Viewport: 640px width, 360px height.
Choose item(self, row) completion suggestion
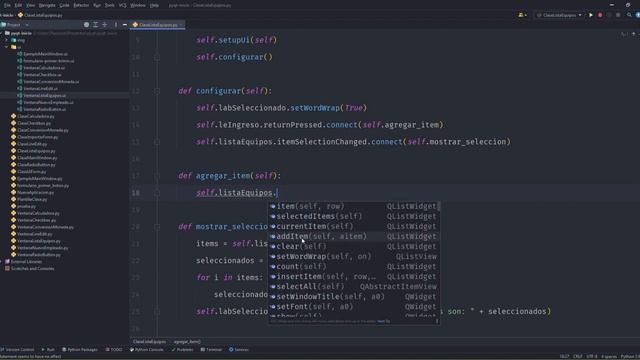(x=353, y=206)
